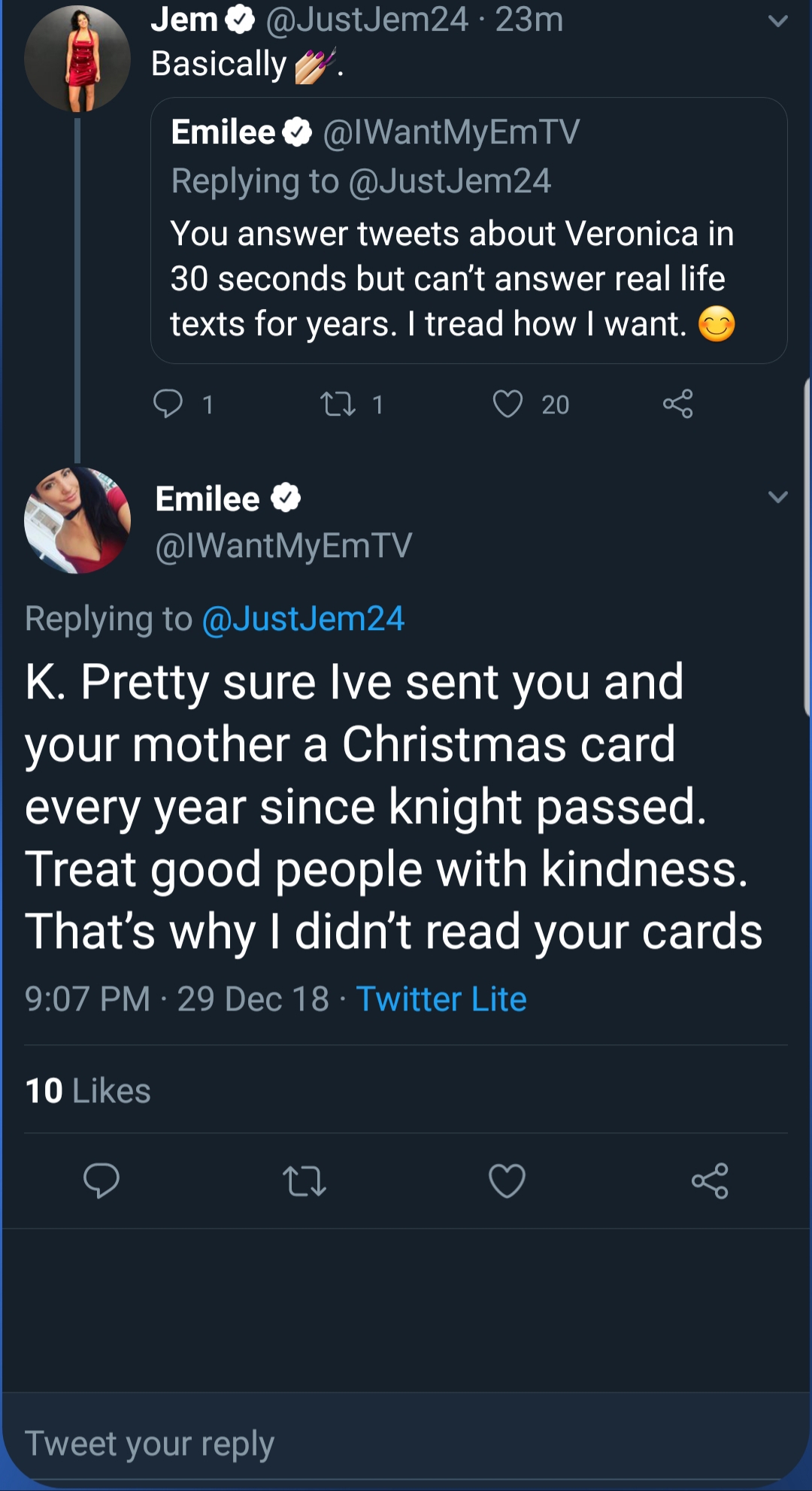
Task: View the 10 Likes list
Action: 88,1090
